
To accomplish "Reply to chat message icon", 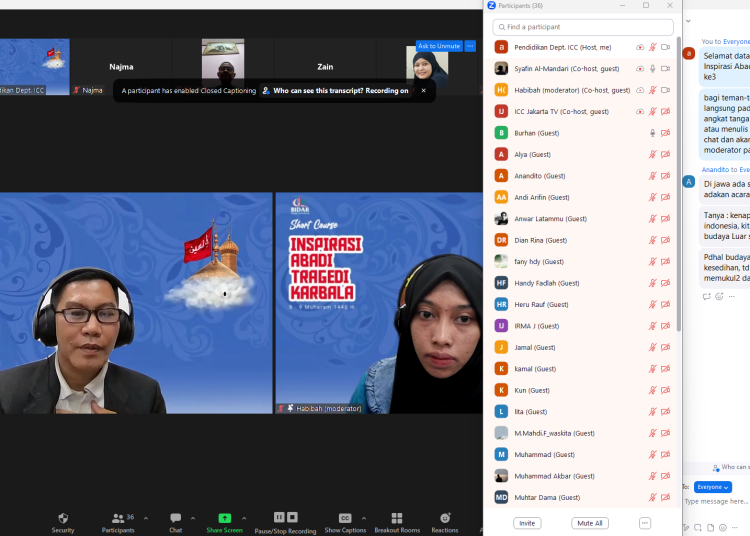I will click(706, 296).
